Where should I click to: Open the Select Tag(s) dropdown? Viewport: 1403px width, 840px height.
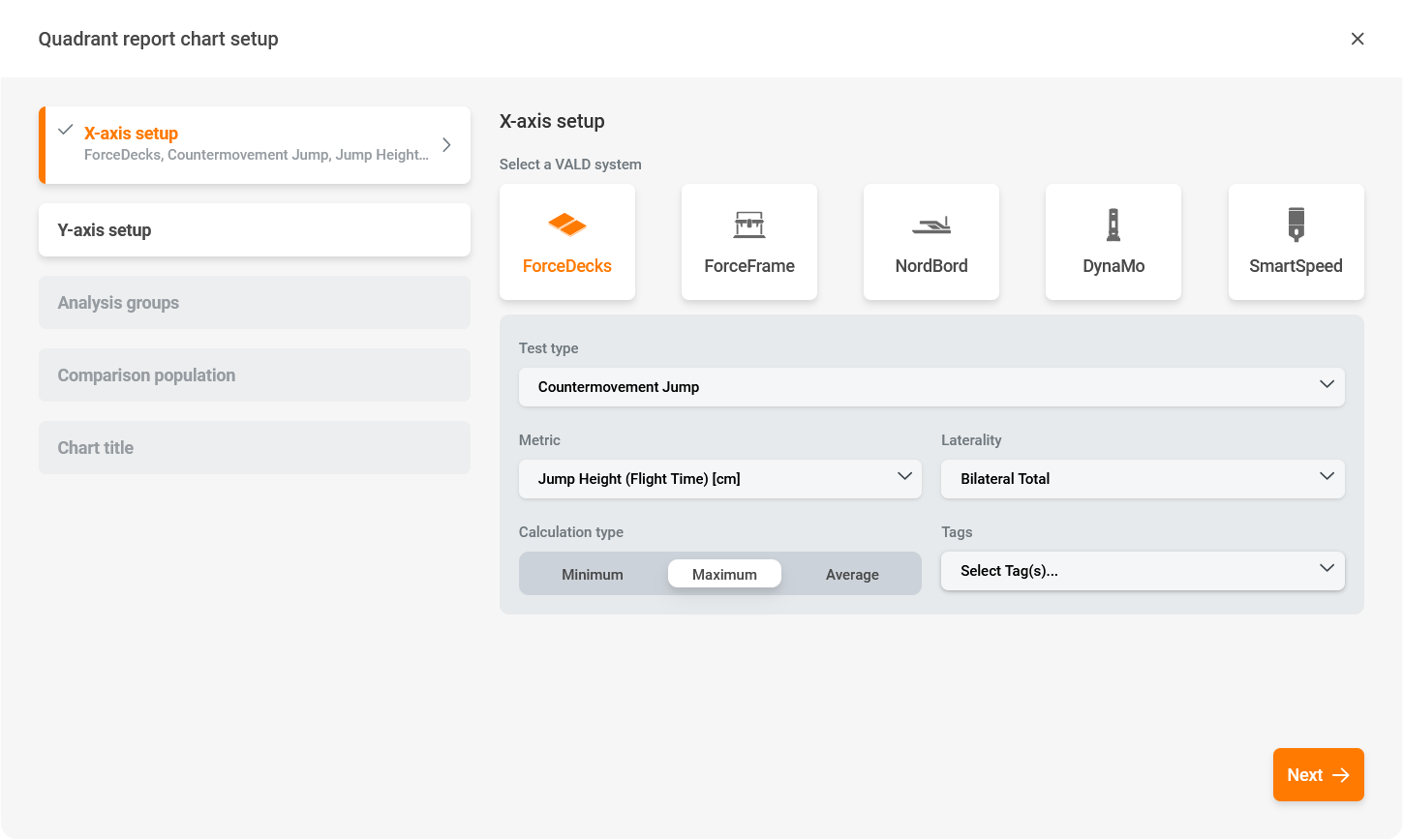click(1143, 570)
